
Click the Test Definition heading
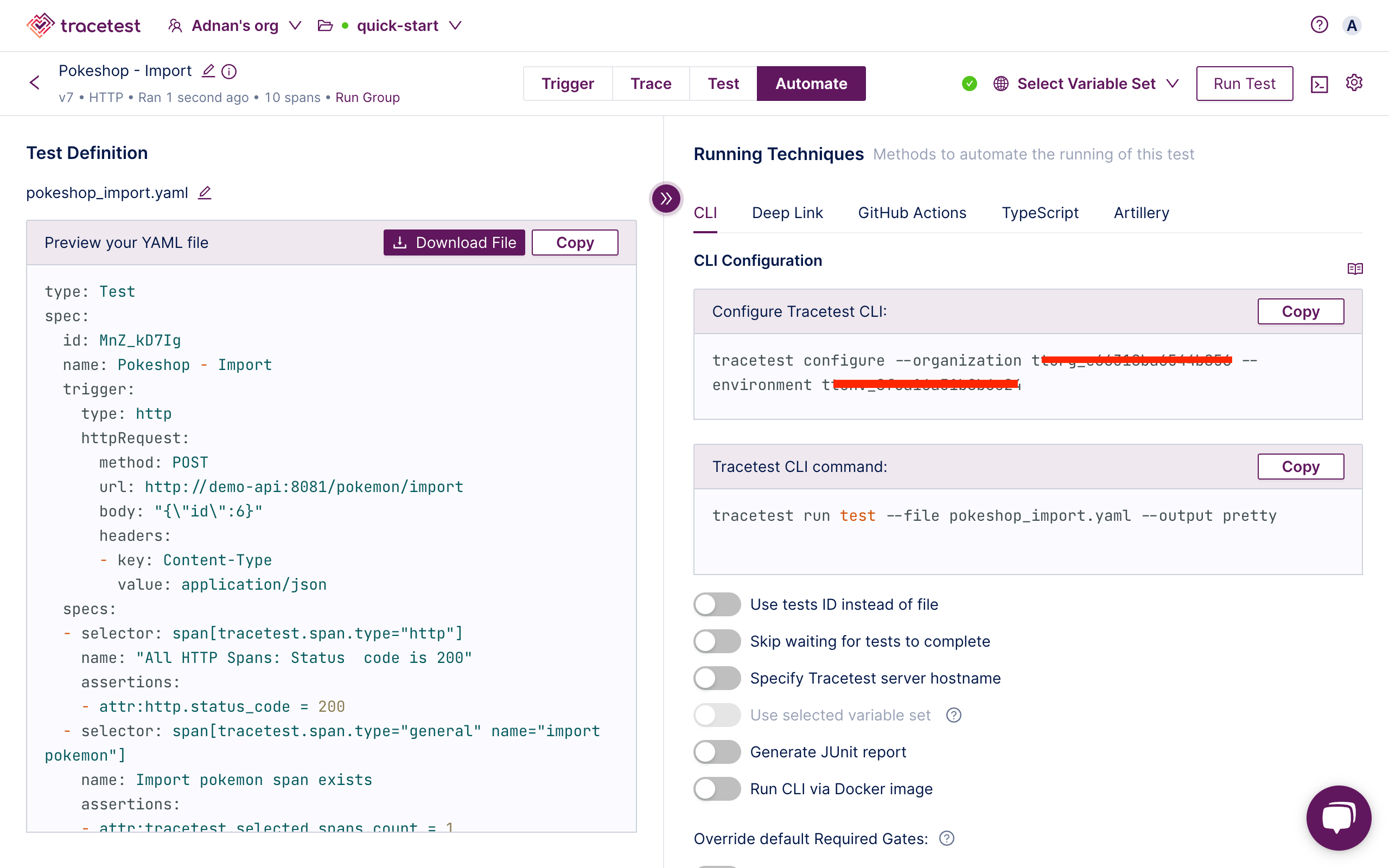click(87, 154)
